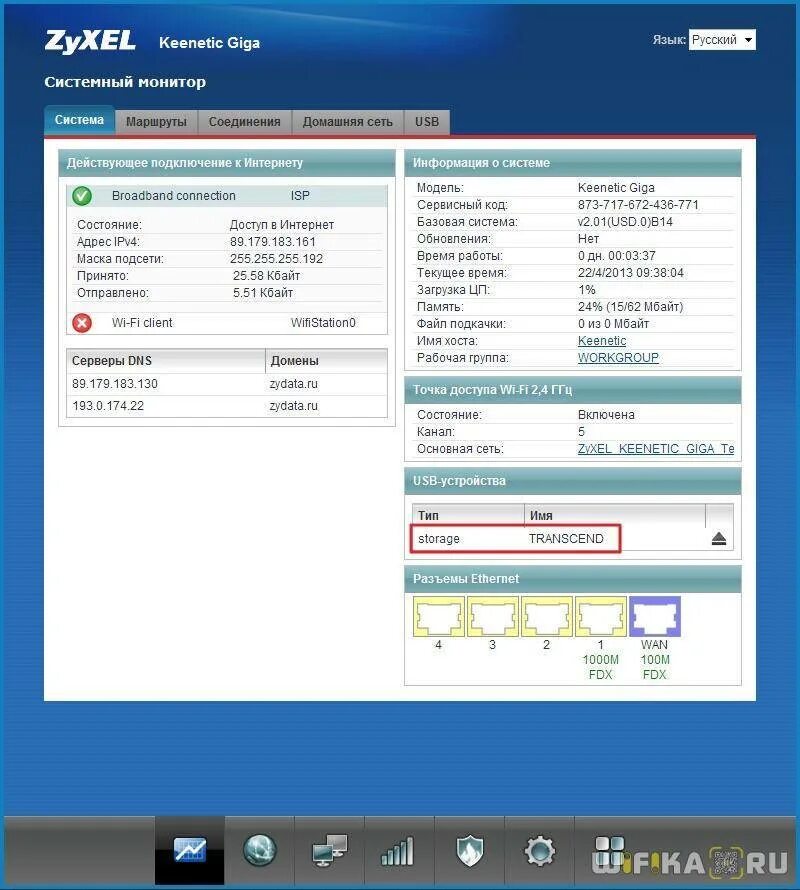Image resolution: width=800 pixels, height=890 pixels.
Task: Click the Точка доступа Wi-Fi 2,4 ГГц header
Action: [x=573, y=390]
